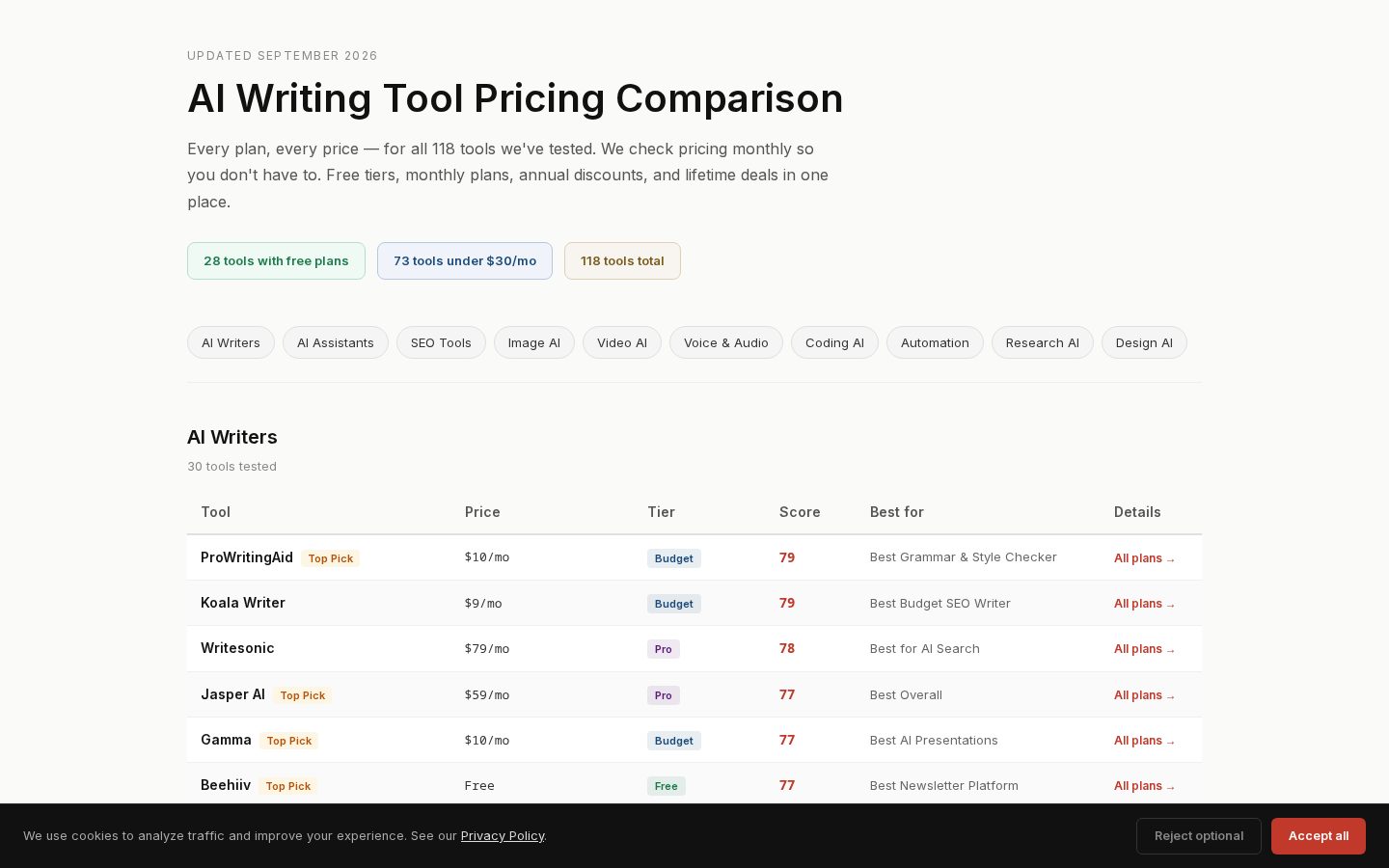
Task: Click the Budget tier tag for Gamma
Action: coord(674,741)
